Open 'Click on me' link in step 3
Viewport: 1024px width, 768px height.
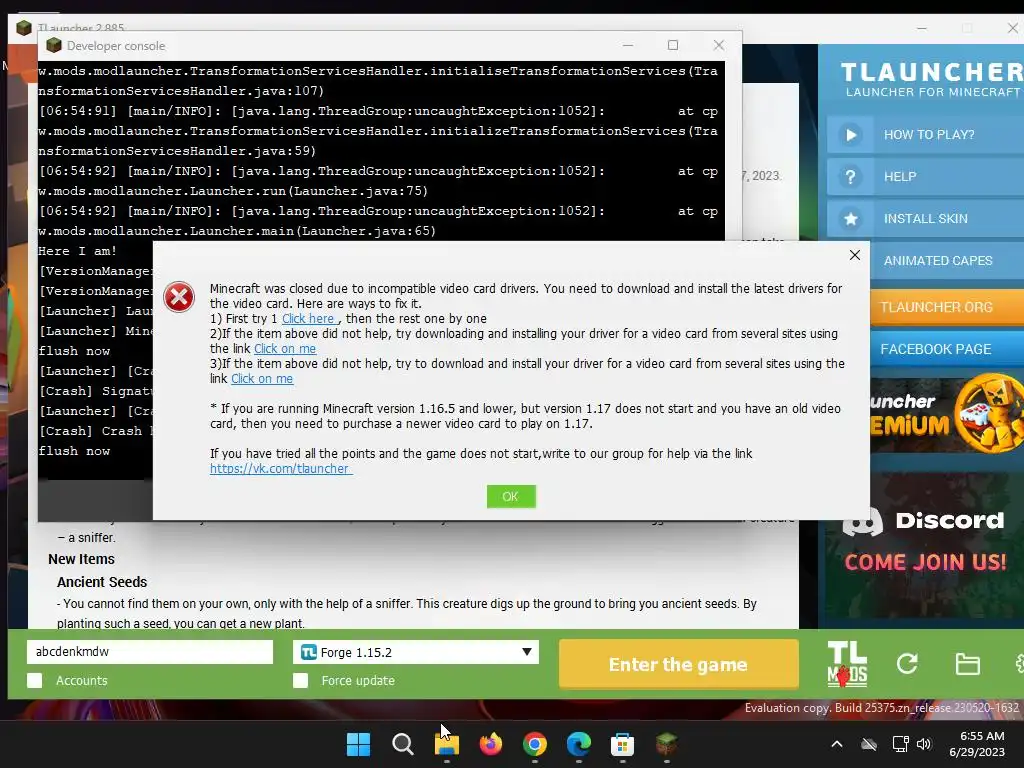(x=262, y=379)
